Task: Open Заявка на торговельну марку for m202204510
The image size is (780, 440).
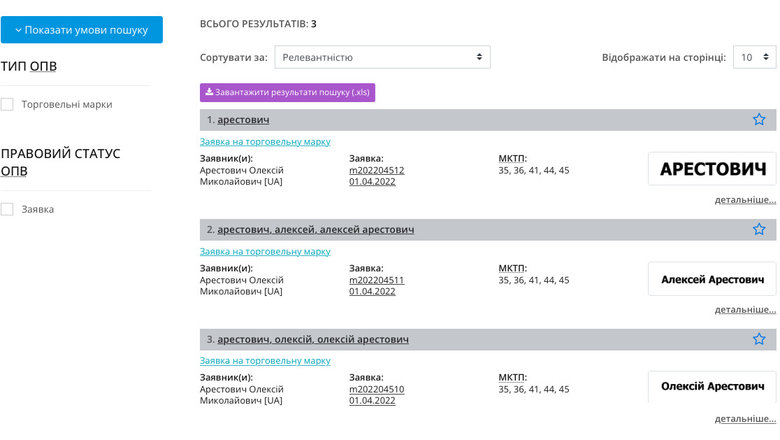Action: click(265, 361)
